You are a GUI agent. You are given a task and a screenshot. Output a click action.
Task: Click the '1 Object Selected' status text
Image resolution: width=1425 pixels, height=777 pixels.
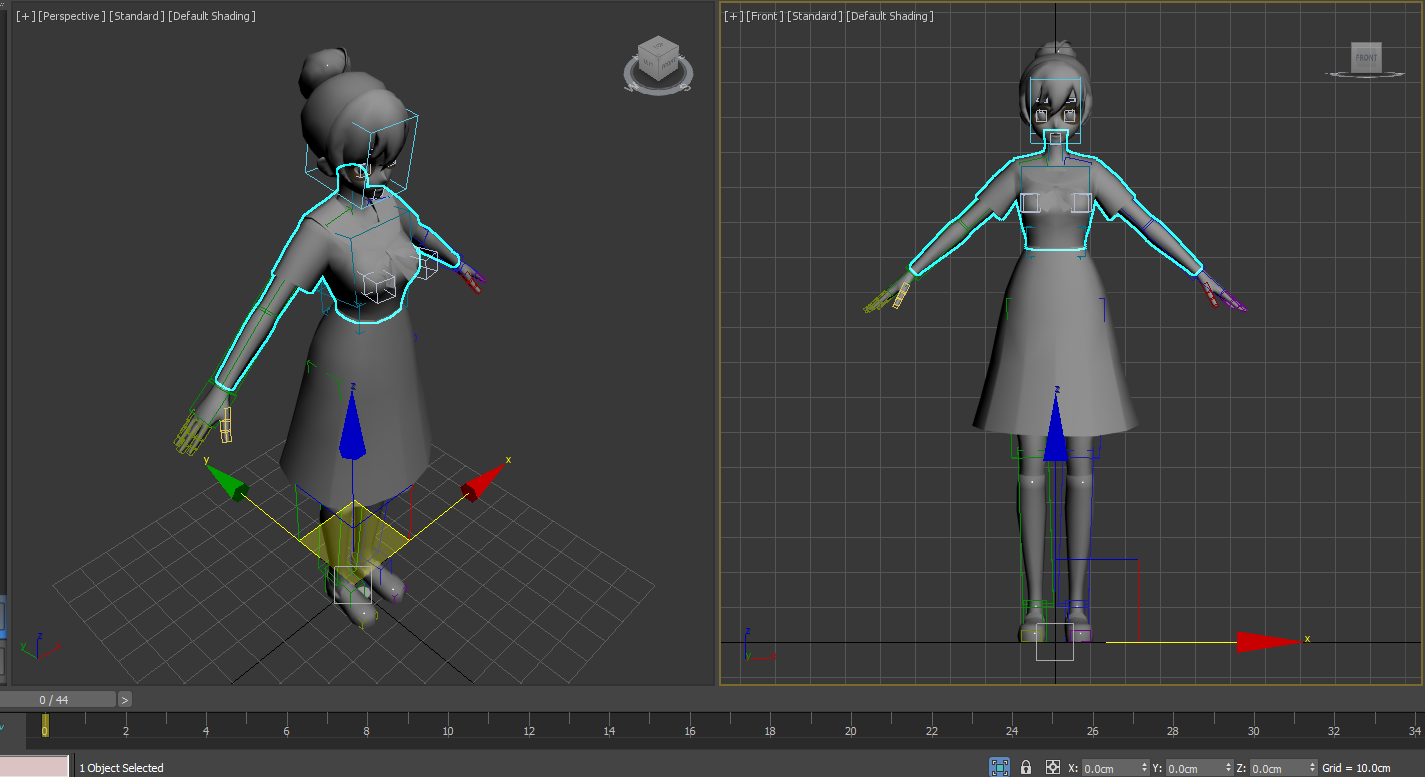[121, 768]
